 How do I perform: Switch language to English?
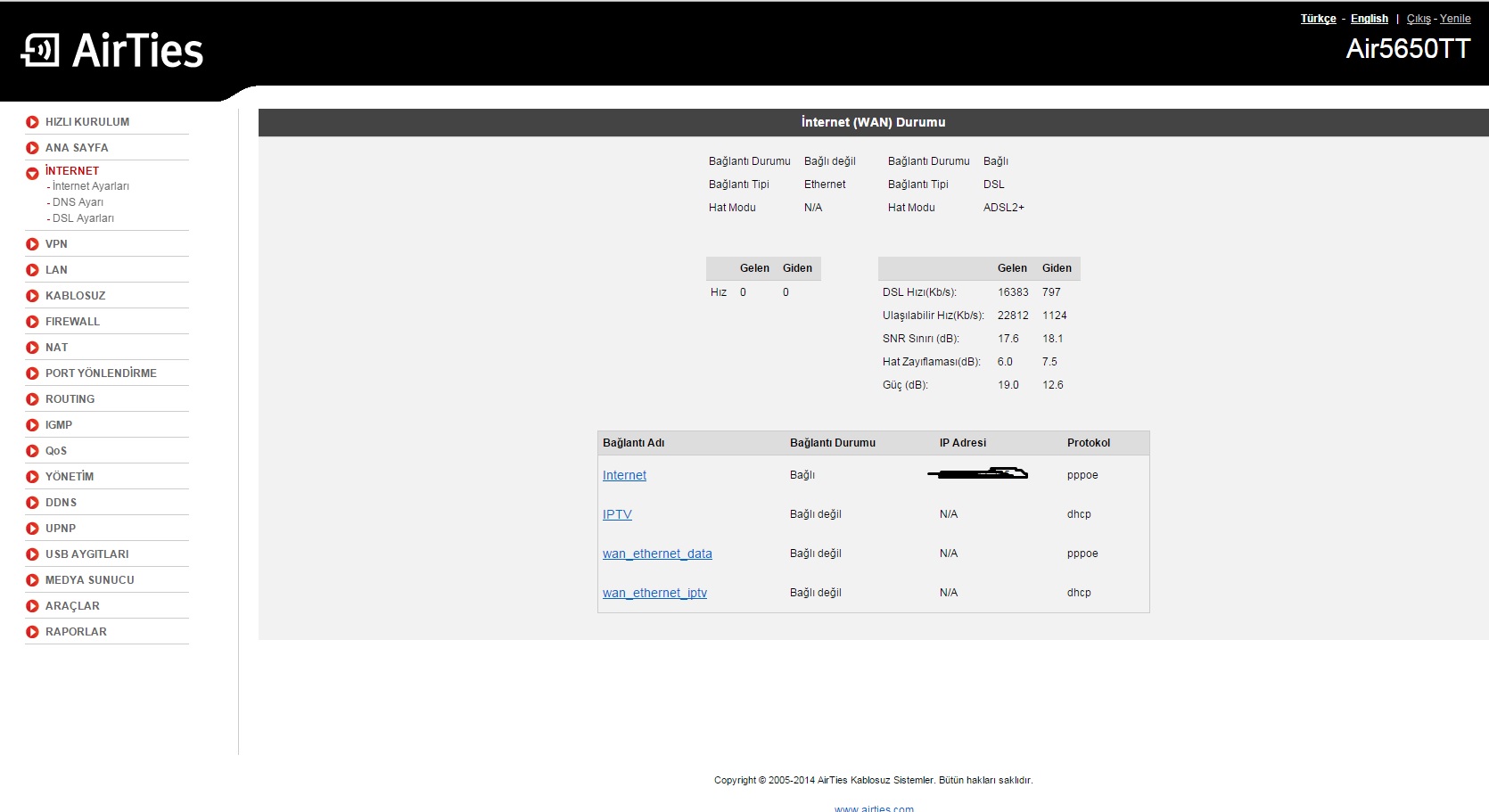tap(1369, 19)
